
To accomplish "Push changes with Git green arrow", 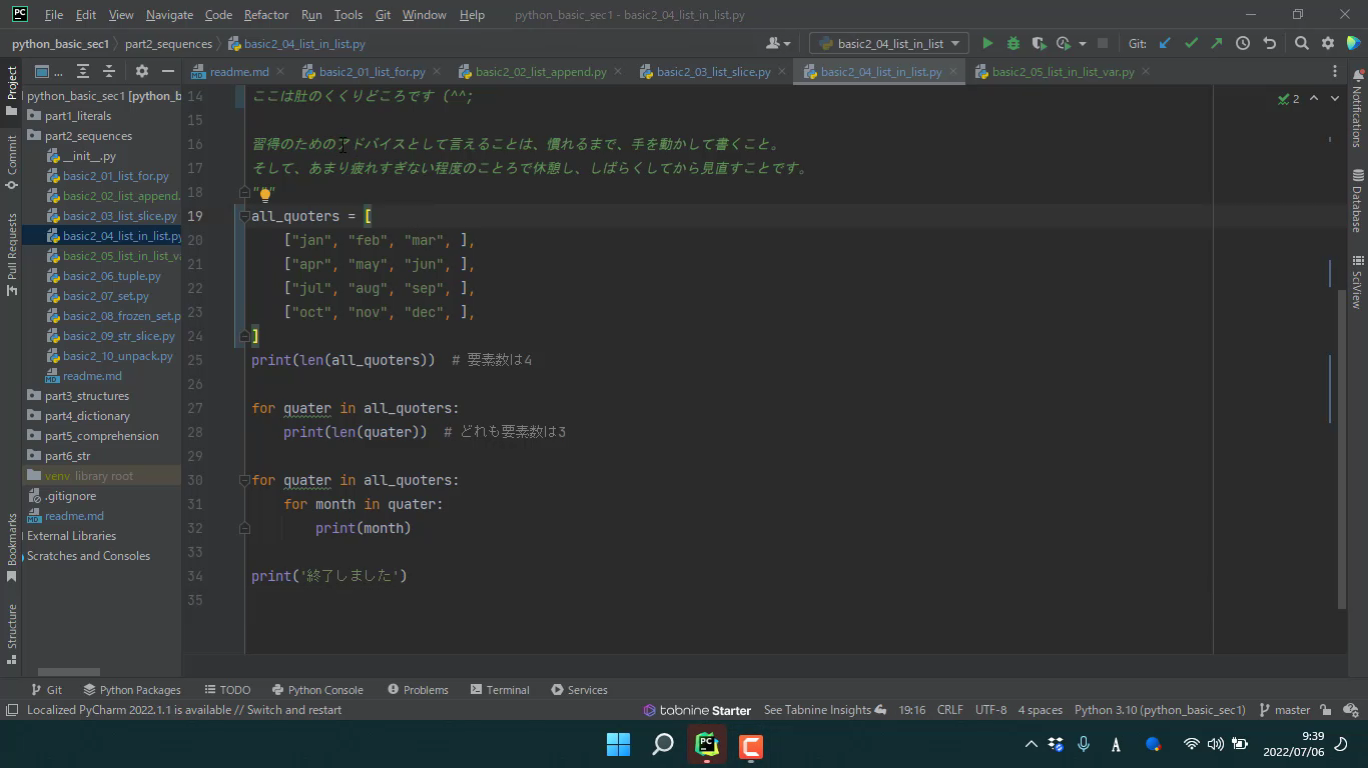I will point(1216,44).
